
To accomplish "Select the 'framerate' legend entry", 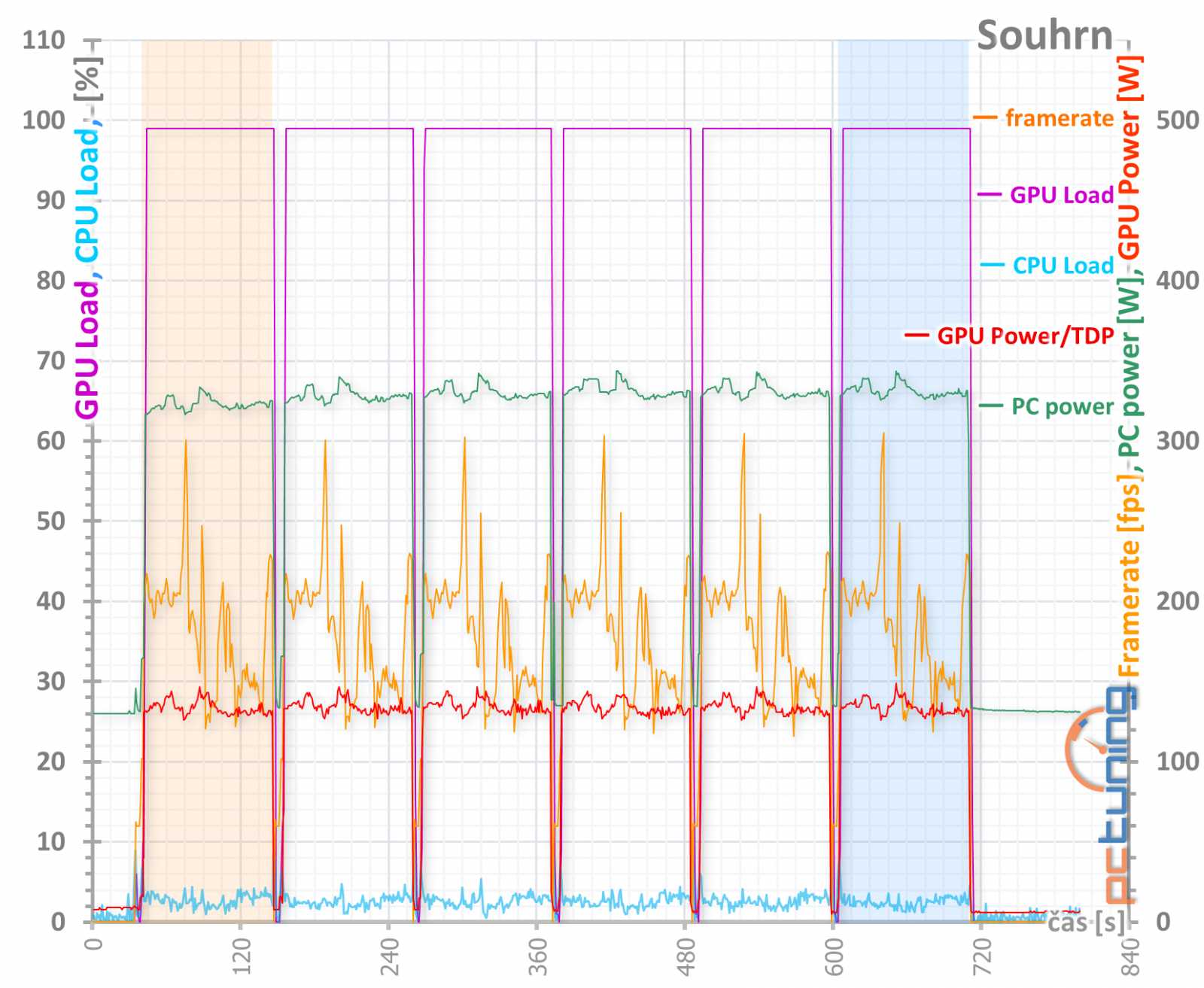I will pos(1059,118).
